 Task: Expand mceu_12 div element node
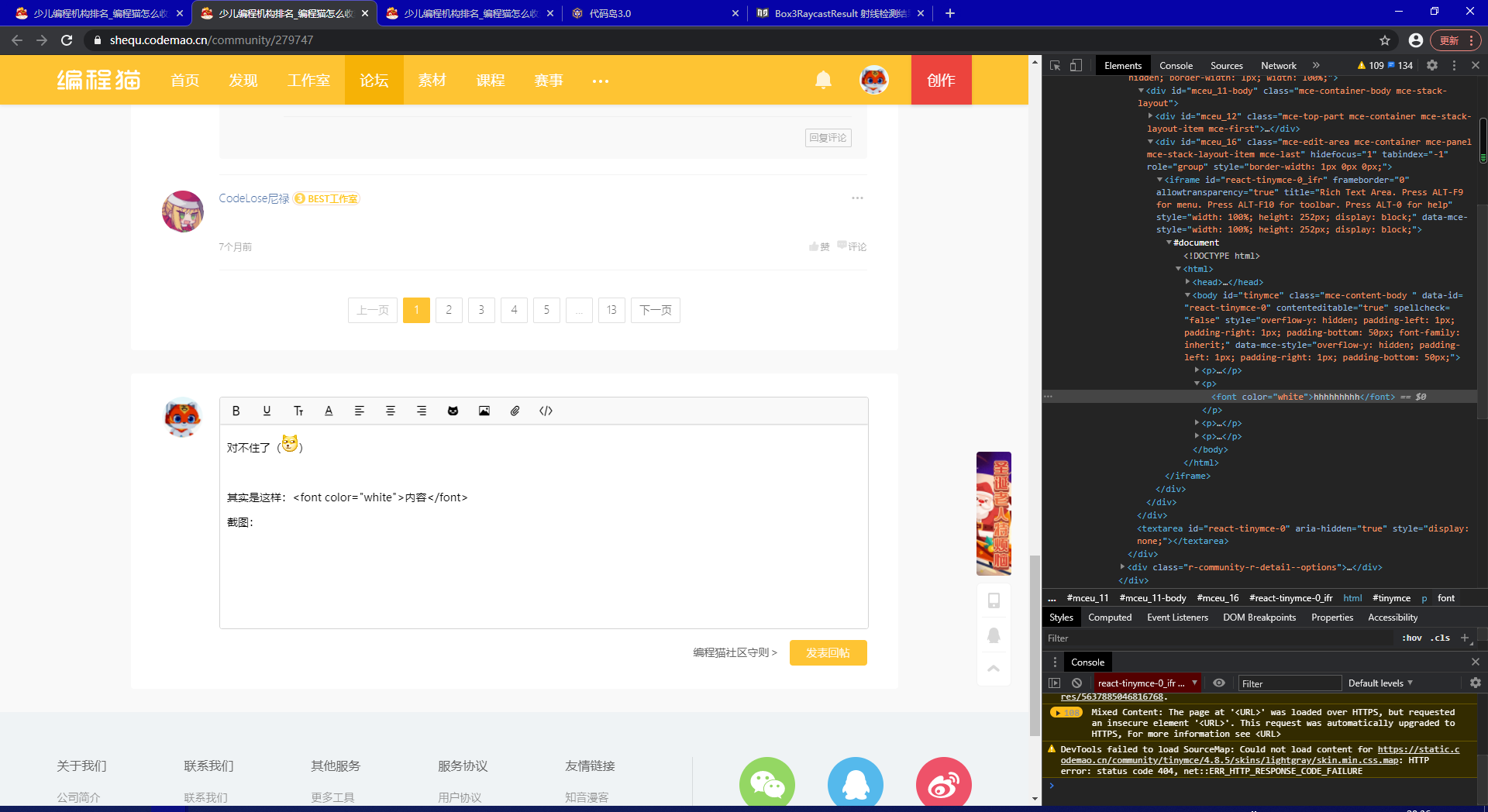[1150, 116]
